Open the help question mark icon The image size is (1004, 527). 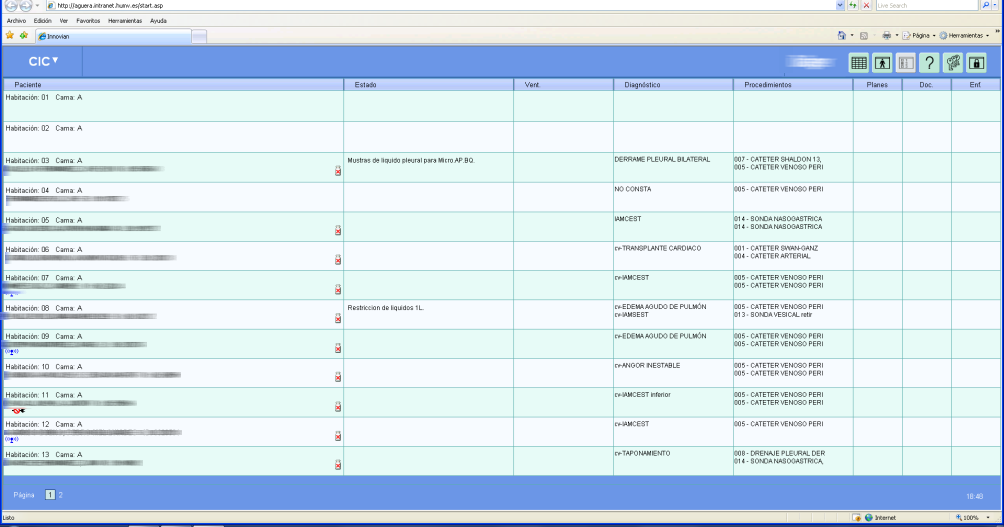tap(929, 63)
